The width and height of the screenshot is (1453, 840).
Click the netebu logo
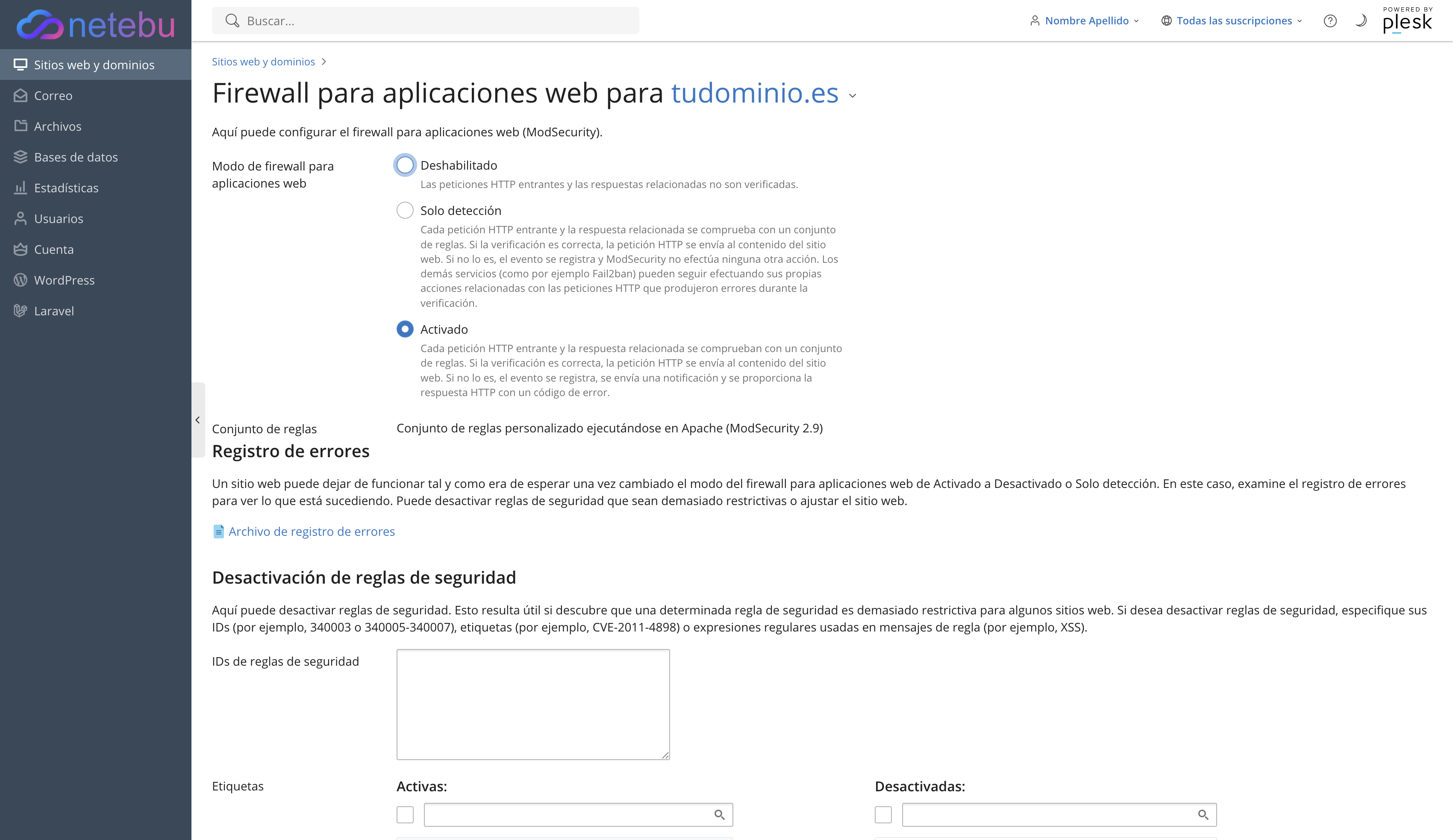[x=96, y=24]
